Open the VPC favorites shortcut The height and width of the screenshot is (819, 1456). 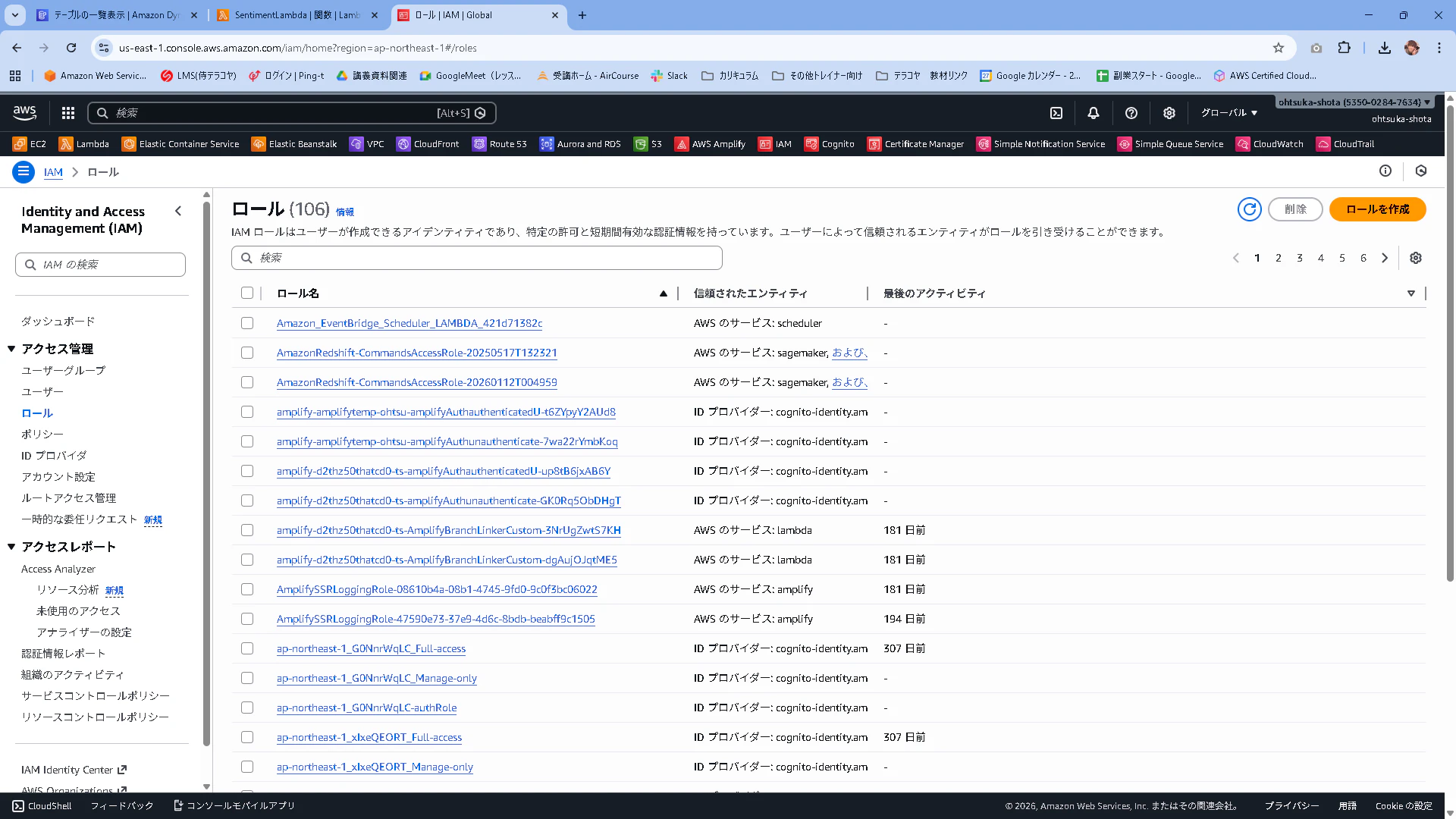tap(367, 144)
